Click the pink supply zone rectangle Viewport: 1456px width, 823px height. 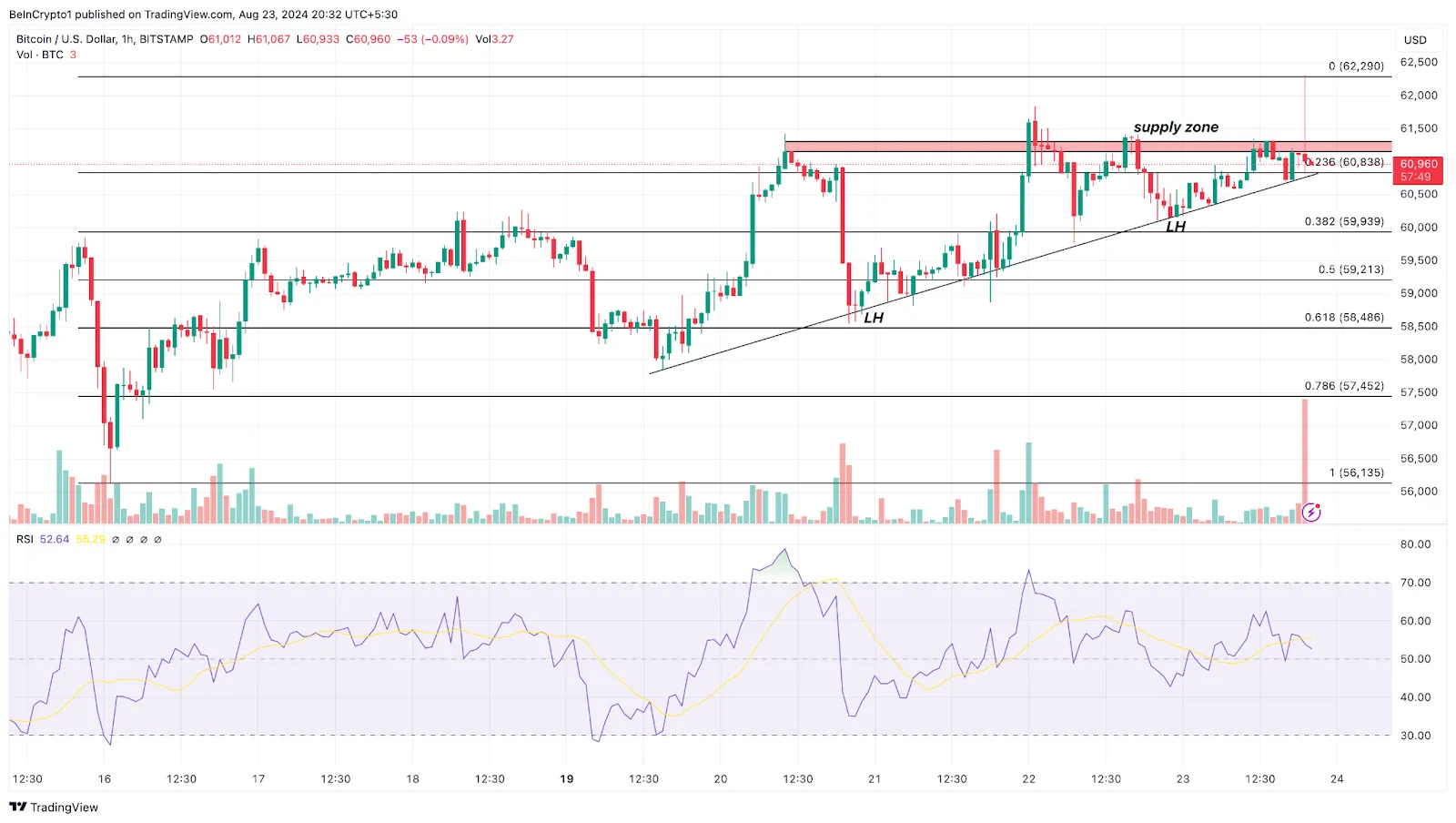point(910,147)
